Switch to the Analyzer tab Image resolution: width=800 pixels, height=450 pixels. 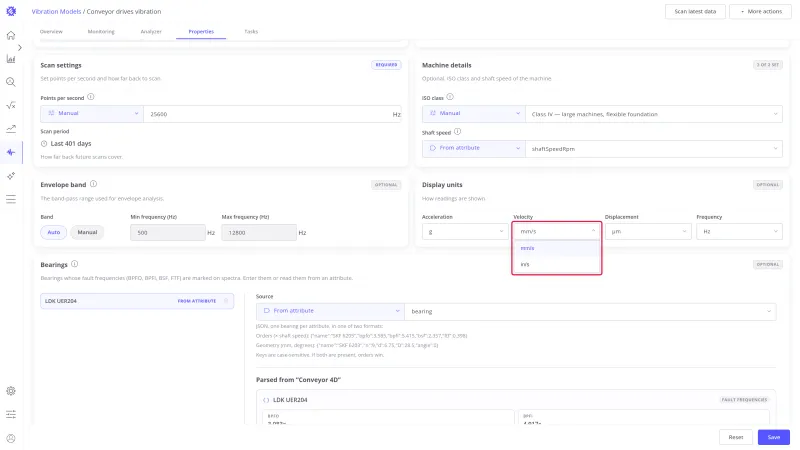151,32
